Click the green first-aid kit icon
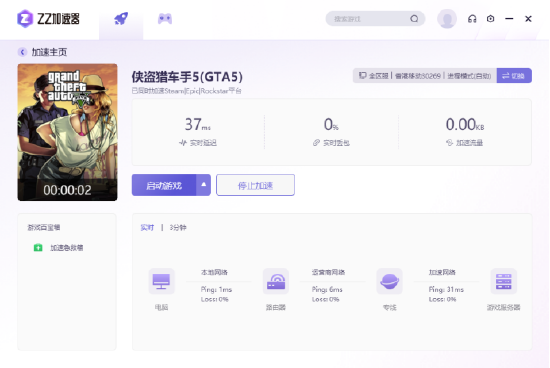 click(38, 248)
